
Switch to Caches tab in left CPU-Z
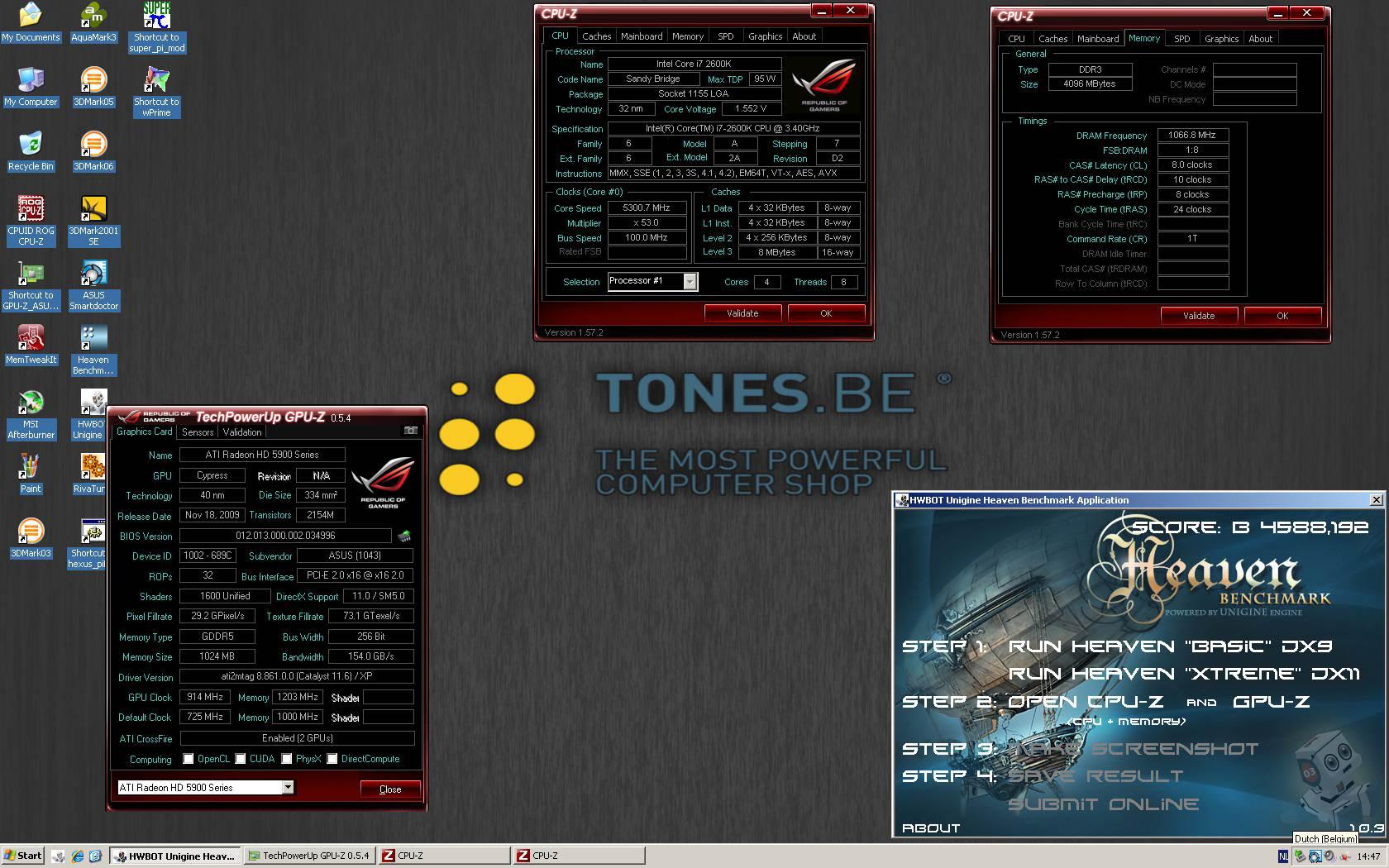tap(596, 36)
